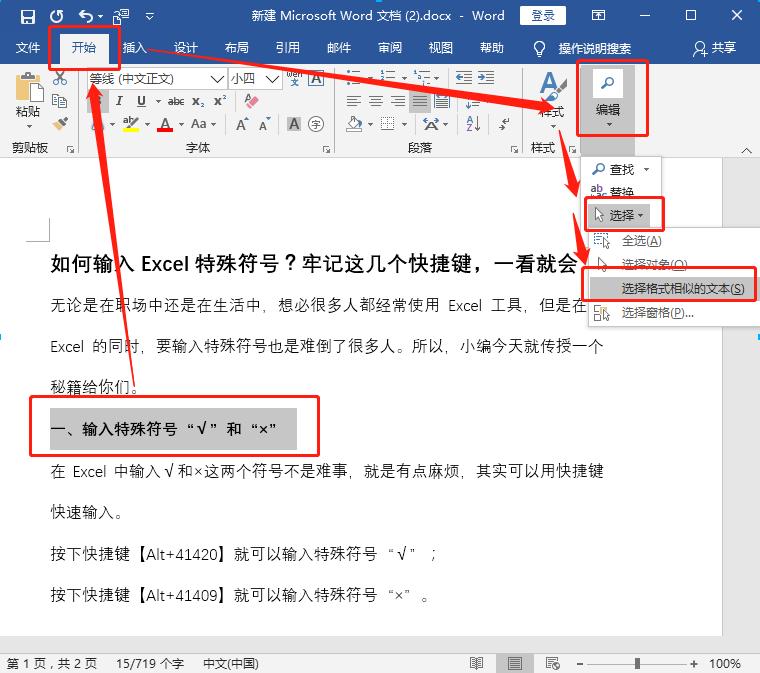Open the 文件 menu
Viewport: 760px width, 673px height.
click(x=27, y=48)
